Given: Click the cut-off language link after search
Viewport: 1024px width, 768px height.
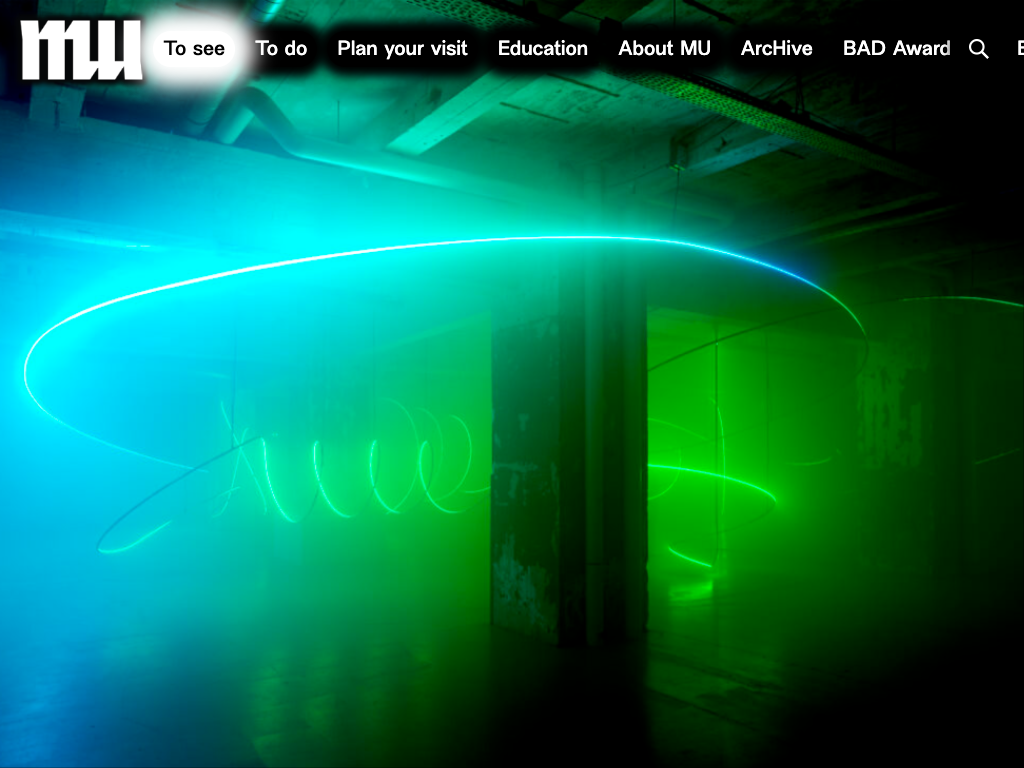Looking at the screenshot, I should point(1019,49).
